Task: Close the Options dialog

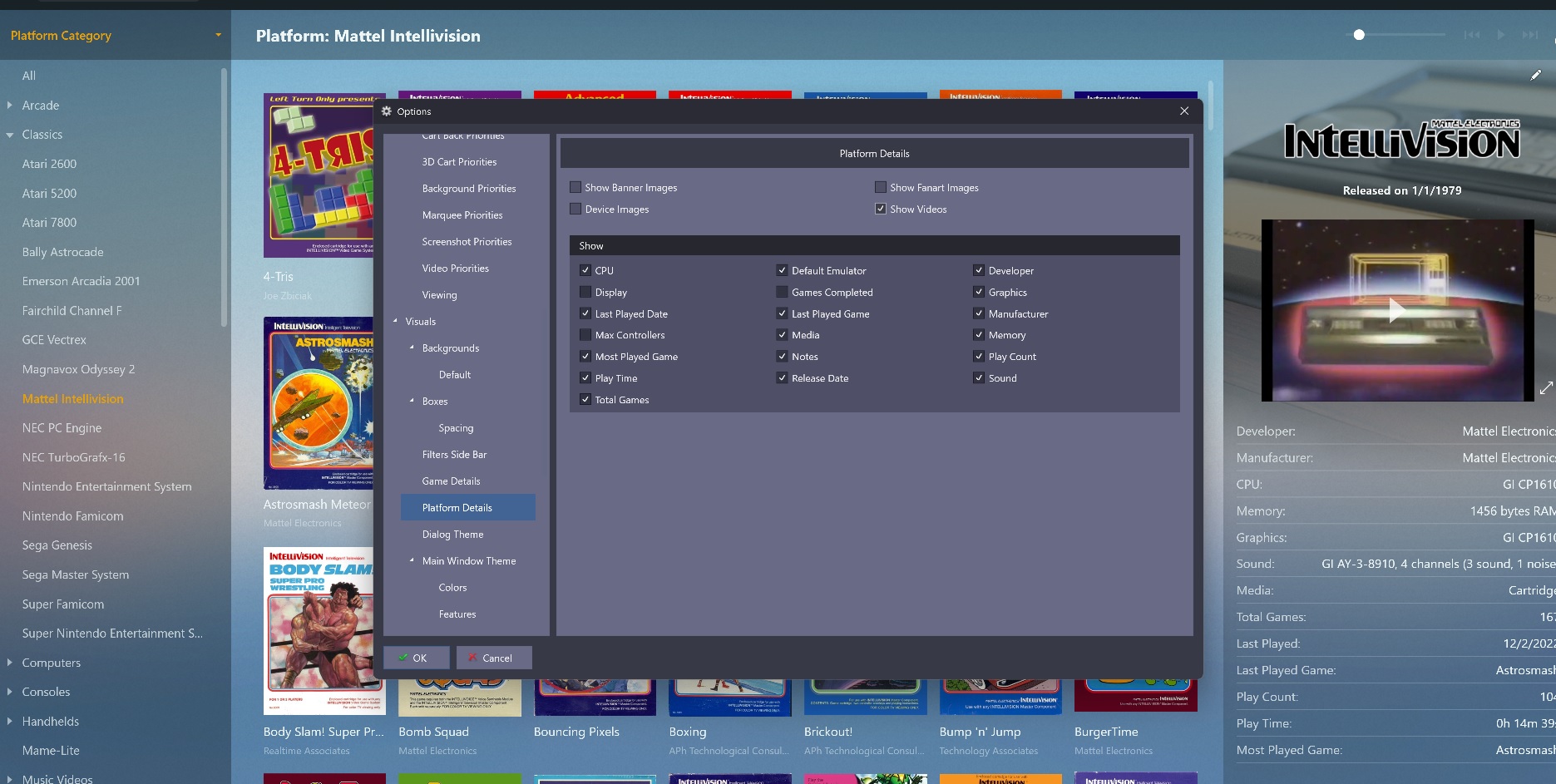Action: pos(1184,111)
